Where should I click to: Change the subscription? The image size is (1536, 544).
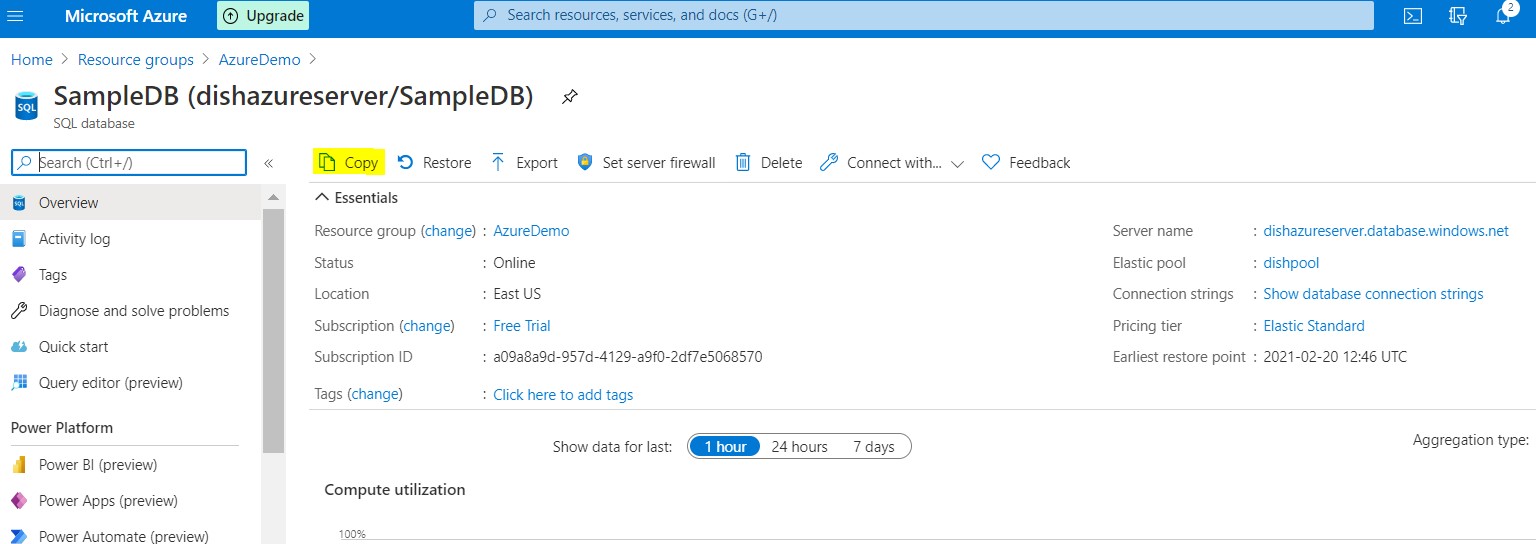click(426, 326)
